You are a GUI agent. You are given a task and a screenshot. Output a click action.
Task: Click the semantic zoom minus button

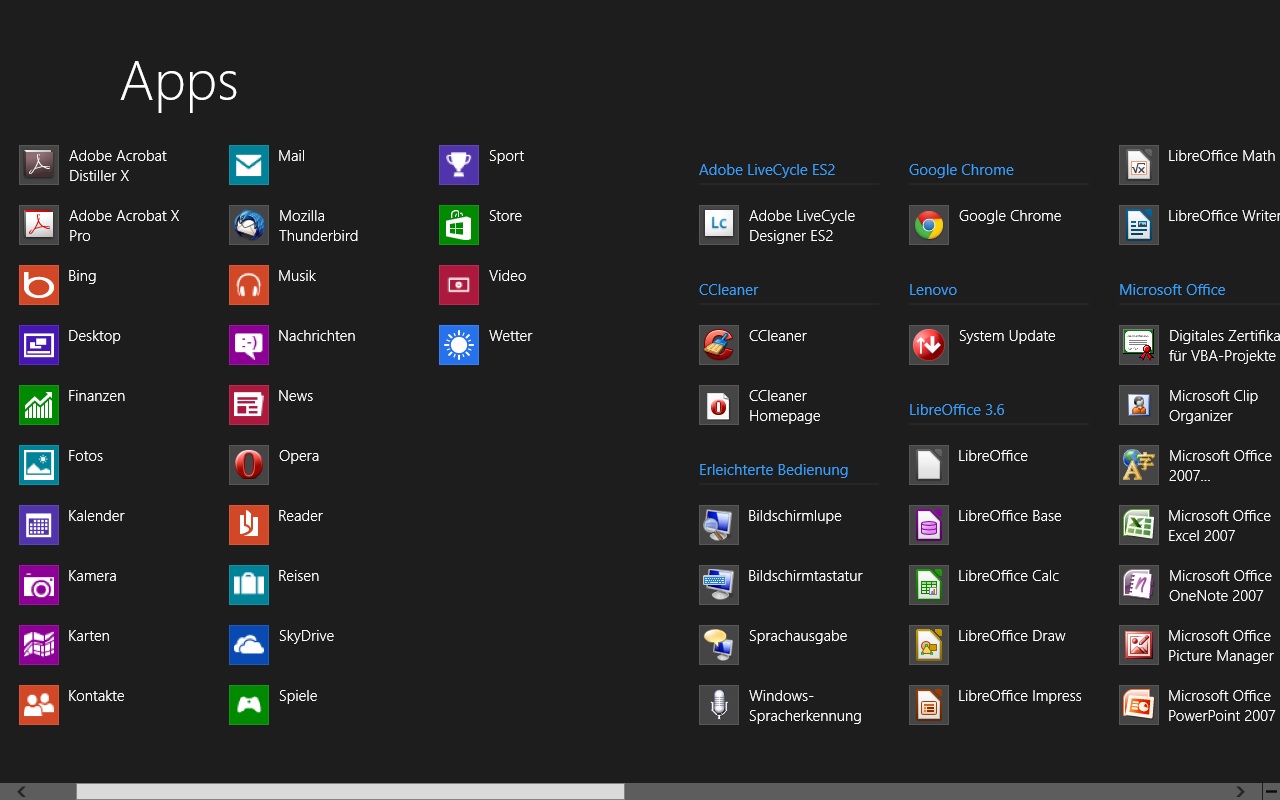(x=1270, y=792)
